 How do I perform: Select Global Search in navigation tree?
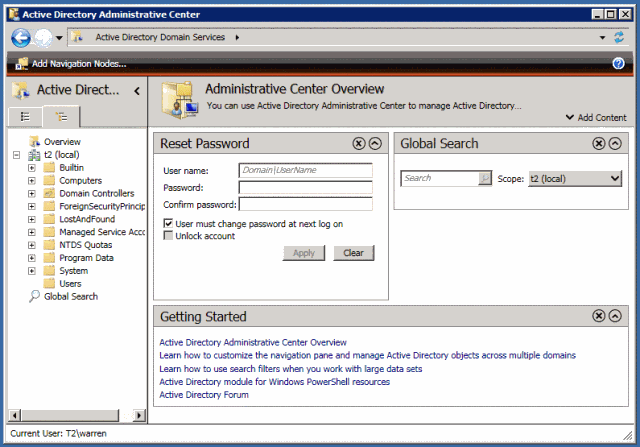[71, 296]
